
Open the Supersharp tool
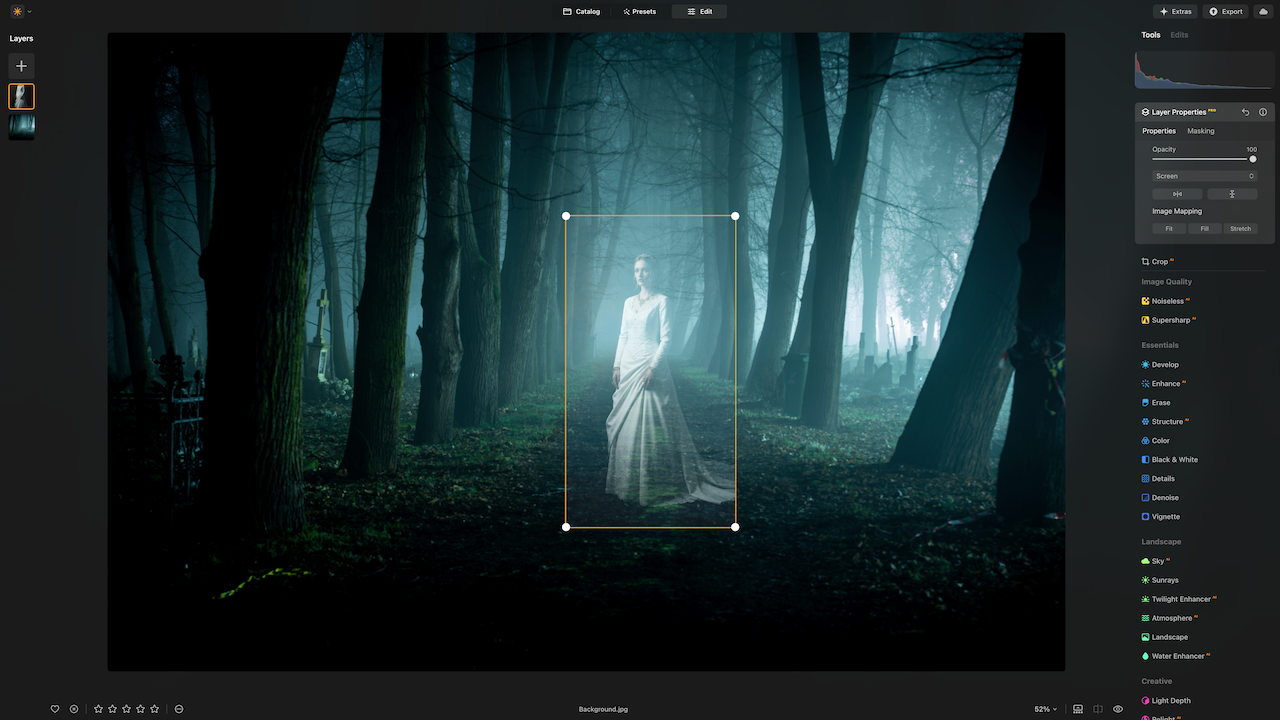point(1169,320)
